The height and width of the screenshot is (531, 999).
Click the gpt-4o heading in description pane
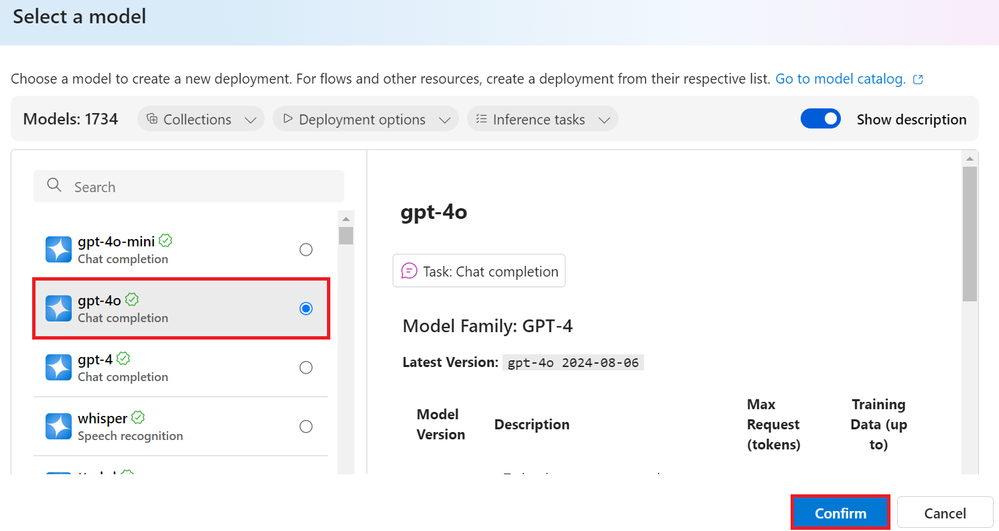coord(434,212)
